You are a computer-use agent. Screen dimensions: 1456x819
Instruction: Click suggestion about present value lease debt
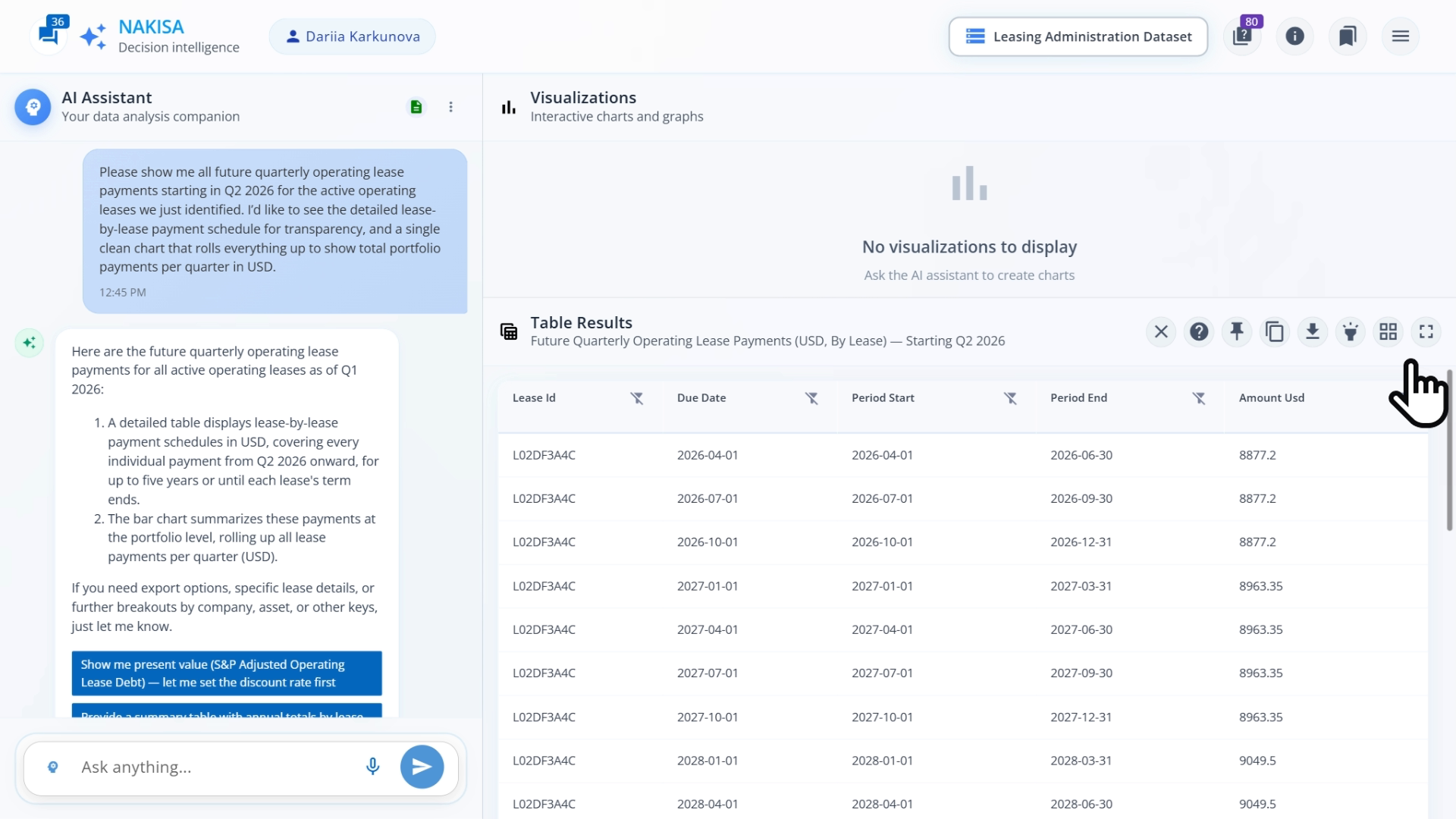[226, 673]
